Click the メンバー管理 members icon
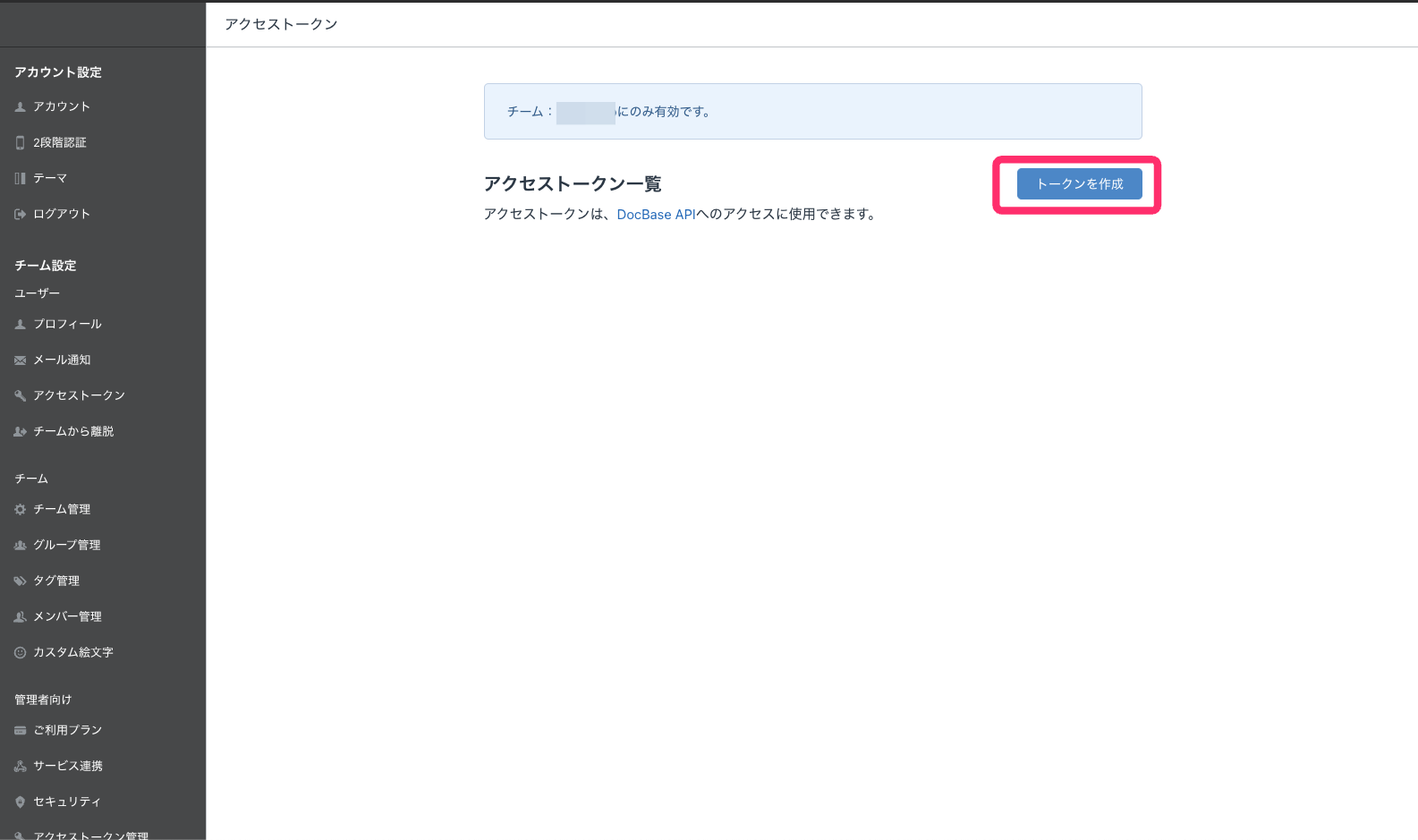The width and height of the screenshot is (1418, 840). [20, 616]
